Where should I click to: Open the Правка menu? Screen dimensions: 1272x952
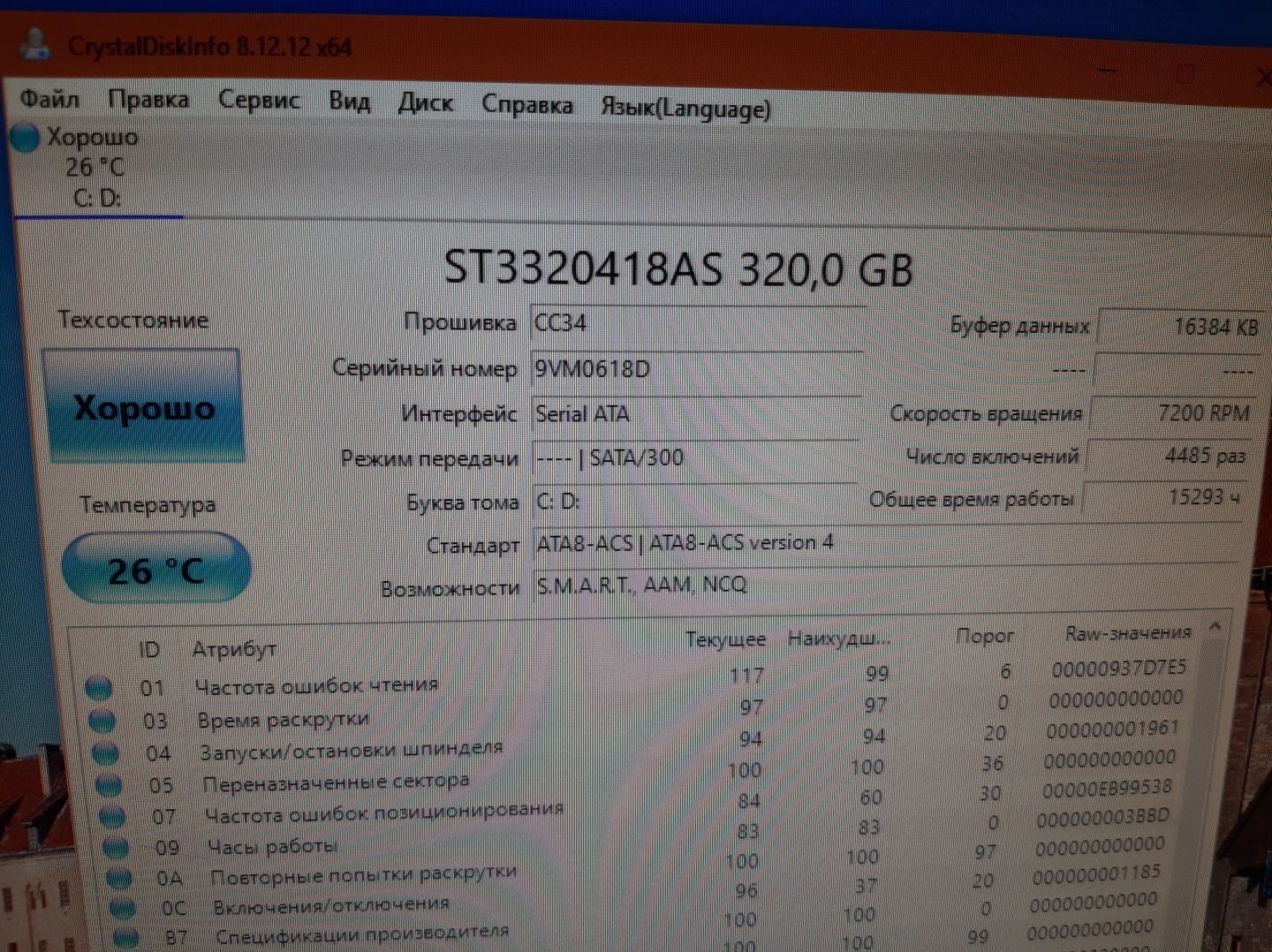(x=148, y=100)
